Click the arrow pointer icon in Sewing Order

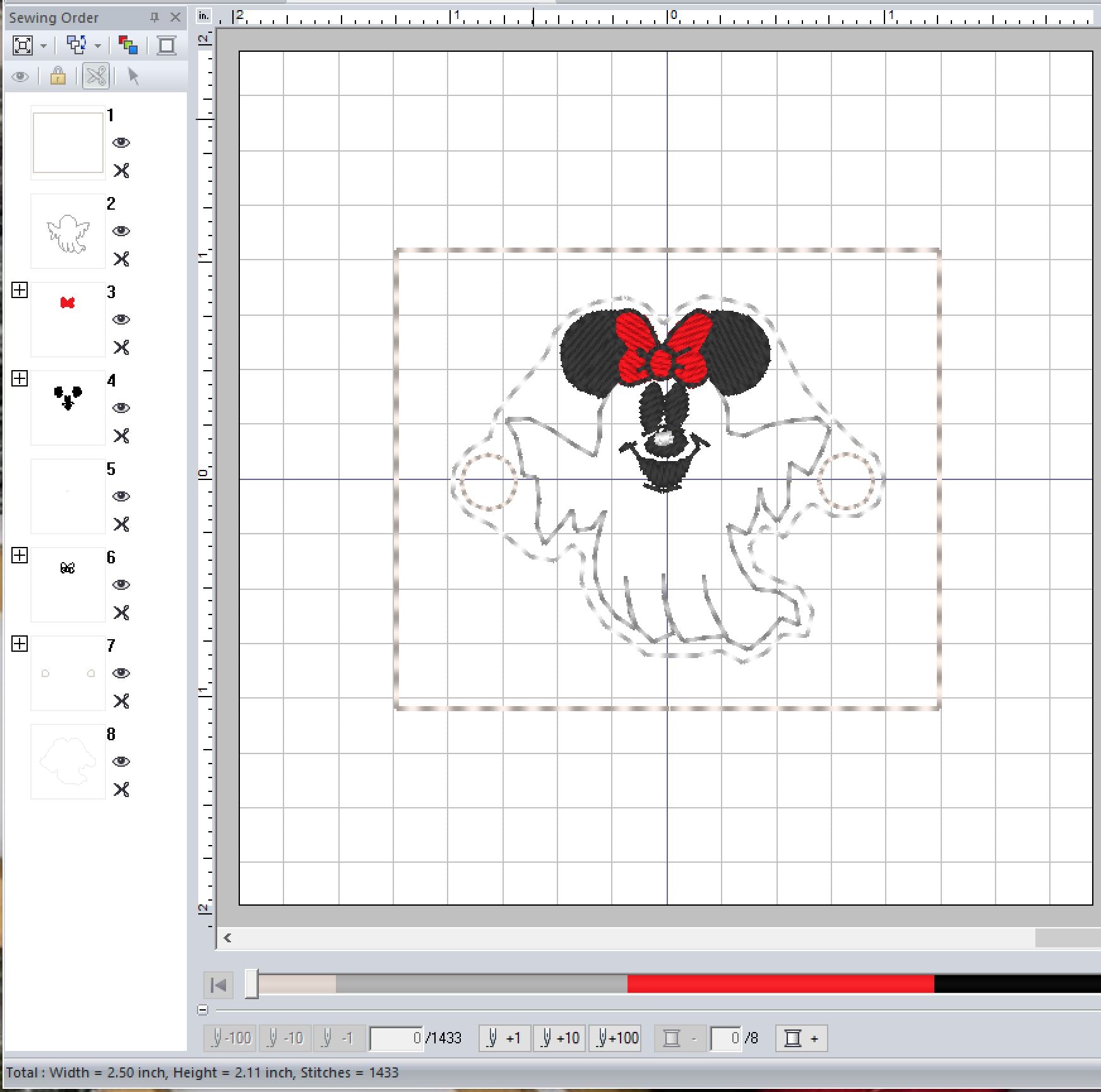(133, 76)
